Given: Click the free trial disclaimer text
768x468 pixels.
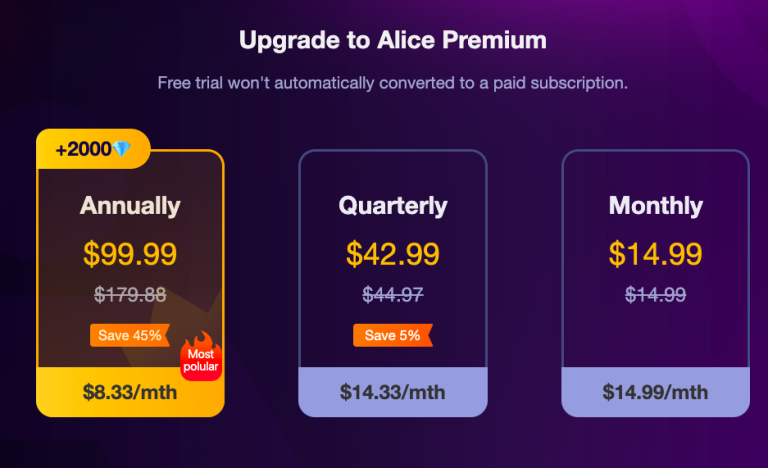Looking at the screenshot, I should [393, 82].
